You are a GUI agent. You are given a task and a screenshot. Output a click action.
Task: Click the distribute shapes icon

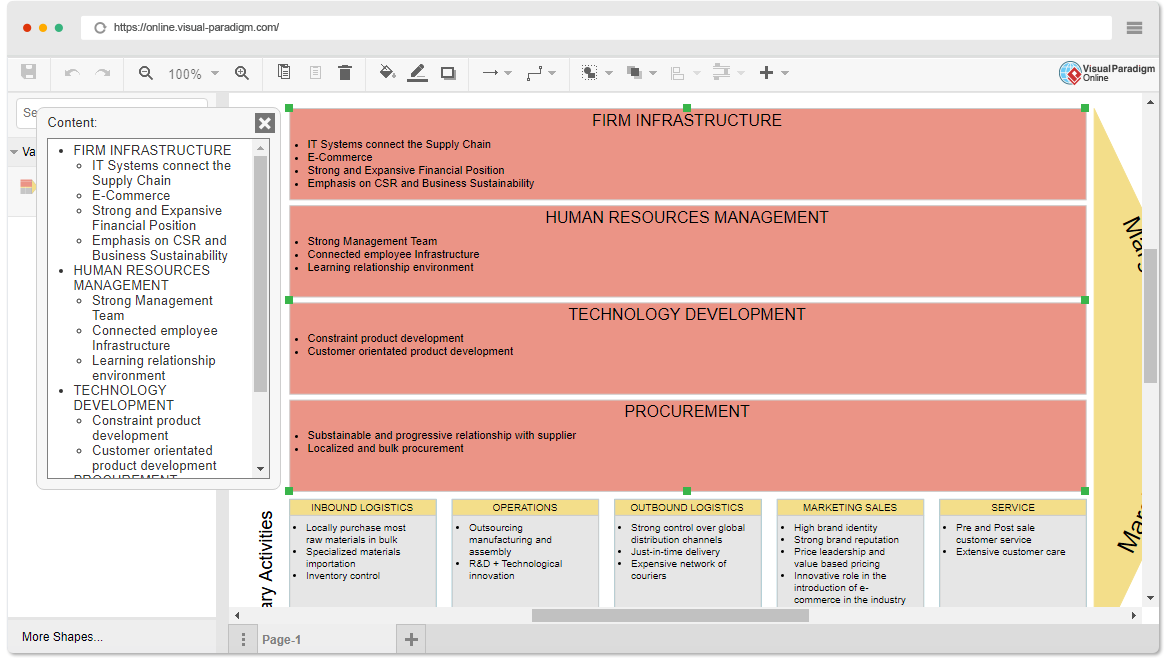pyautogui.click(x=721, y=72)
